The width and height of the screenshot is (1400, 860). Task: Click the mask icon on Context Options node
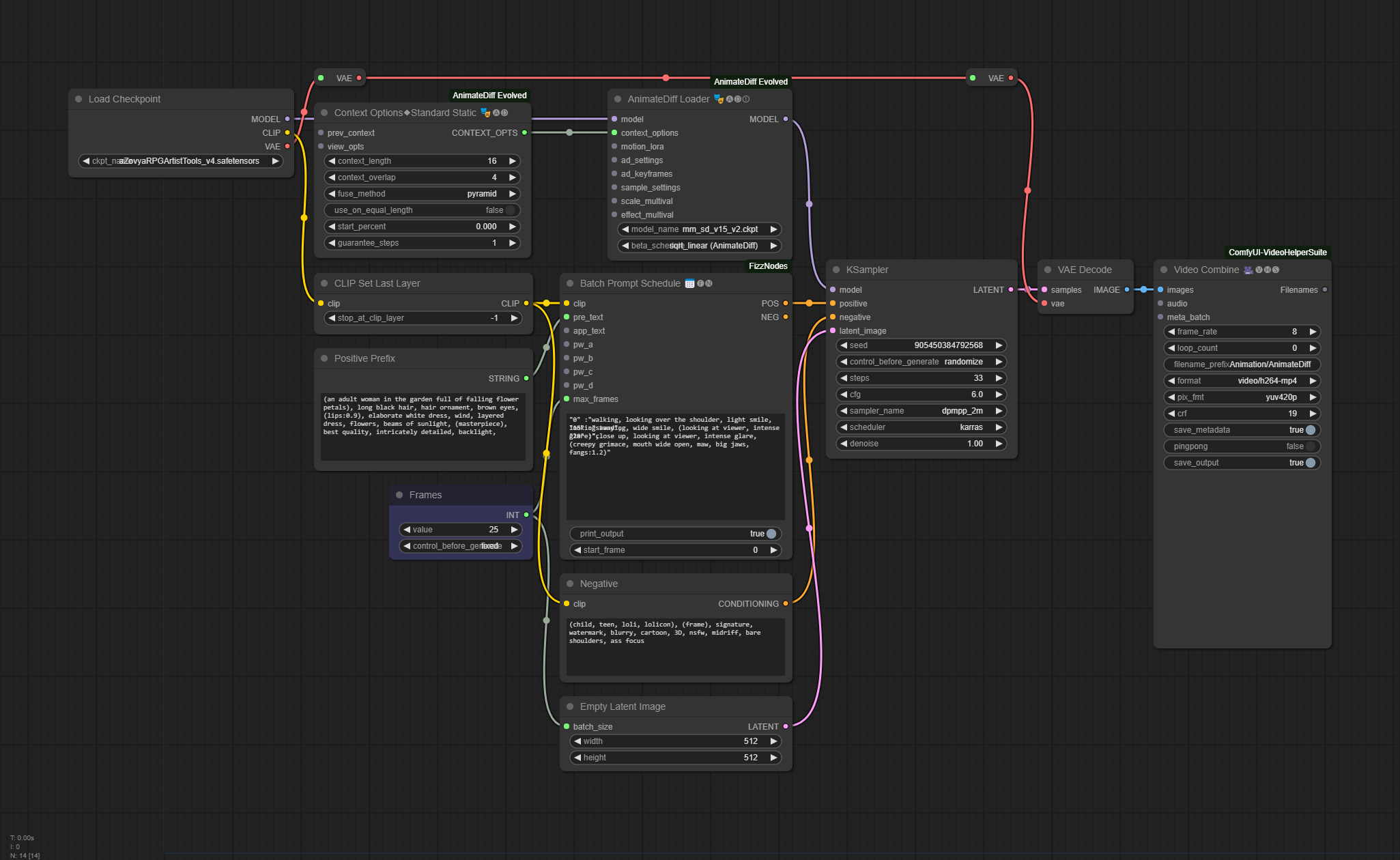(x=485, y=113)
